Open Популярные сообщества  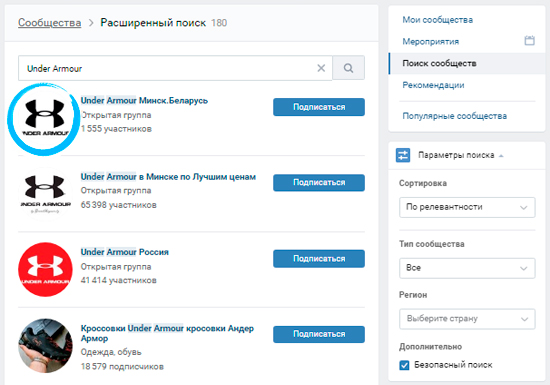pos(454,116)
